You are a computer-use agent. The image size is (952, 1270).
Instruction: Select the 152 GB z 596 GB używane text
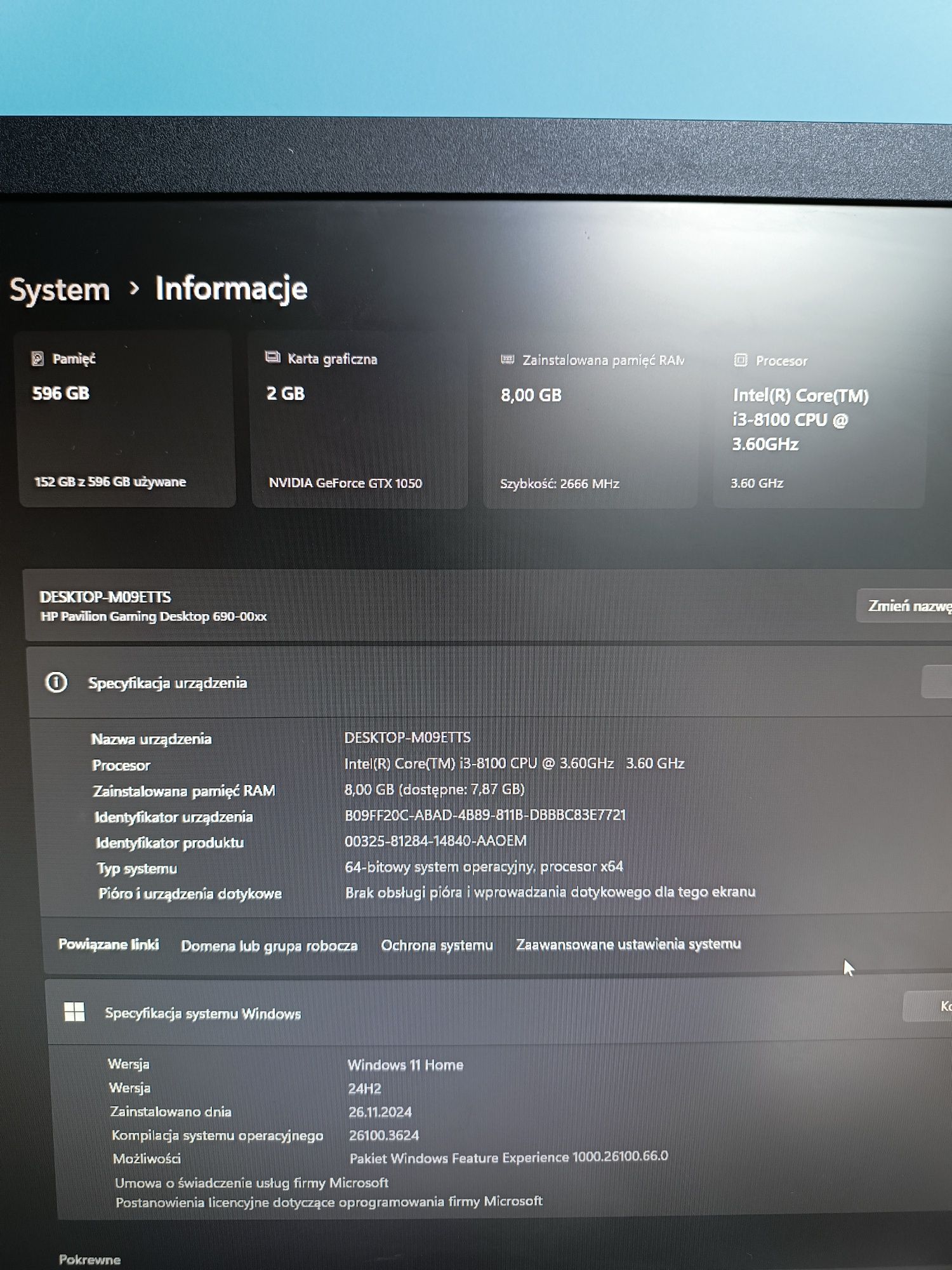click(110, 482)
